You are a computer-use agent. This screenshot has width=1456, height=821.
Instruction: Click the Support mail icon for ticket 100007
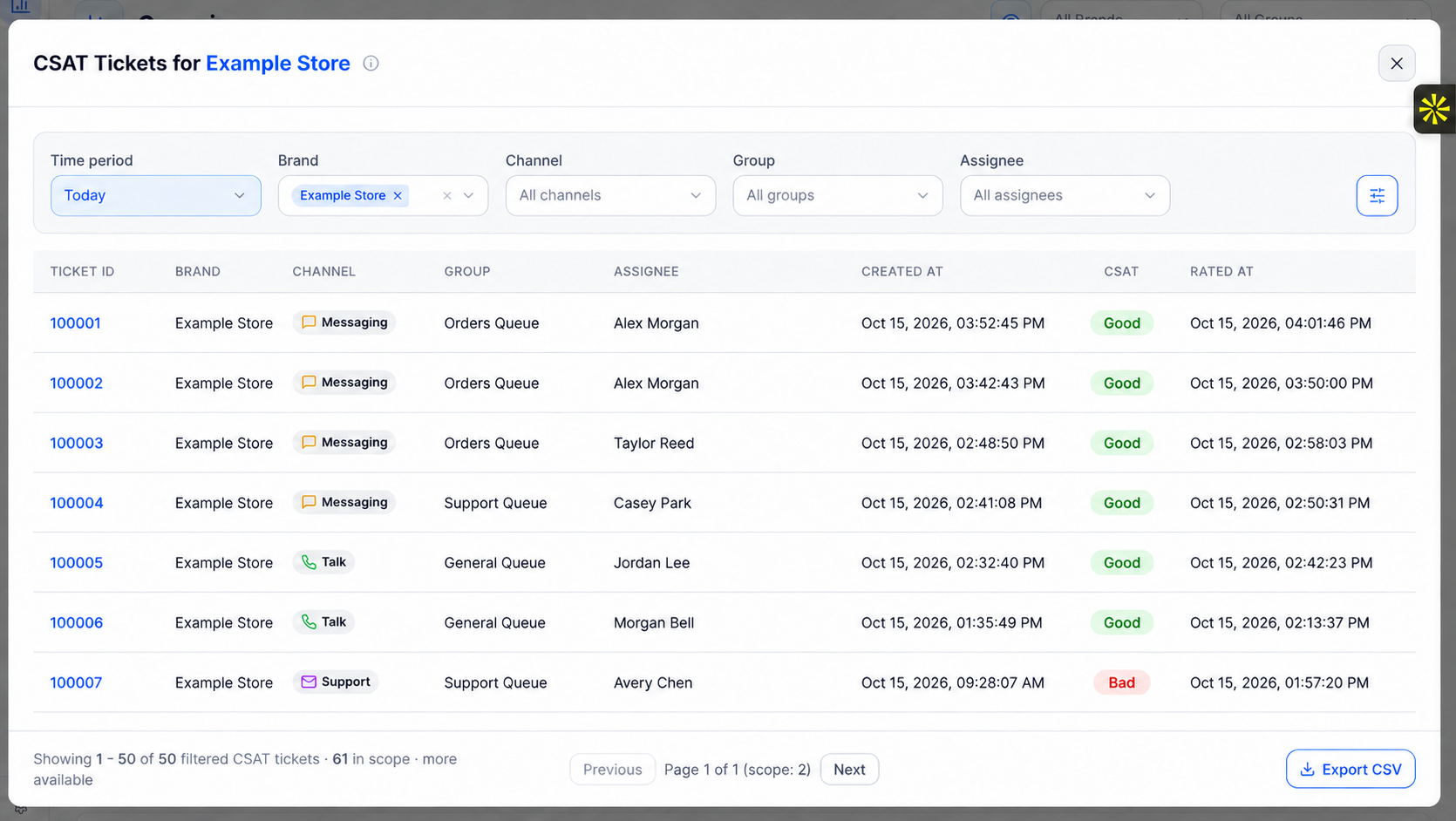309,682
